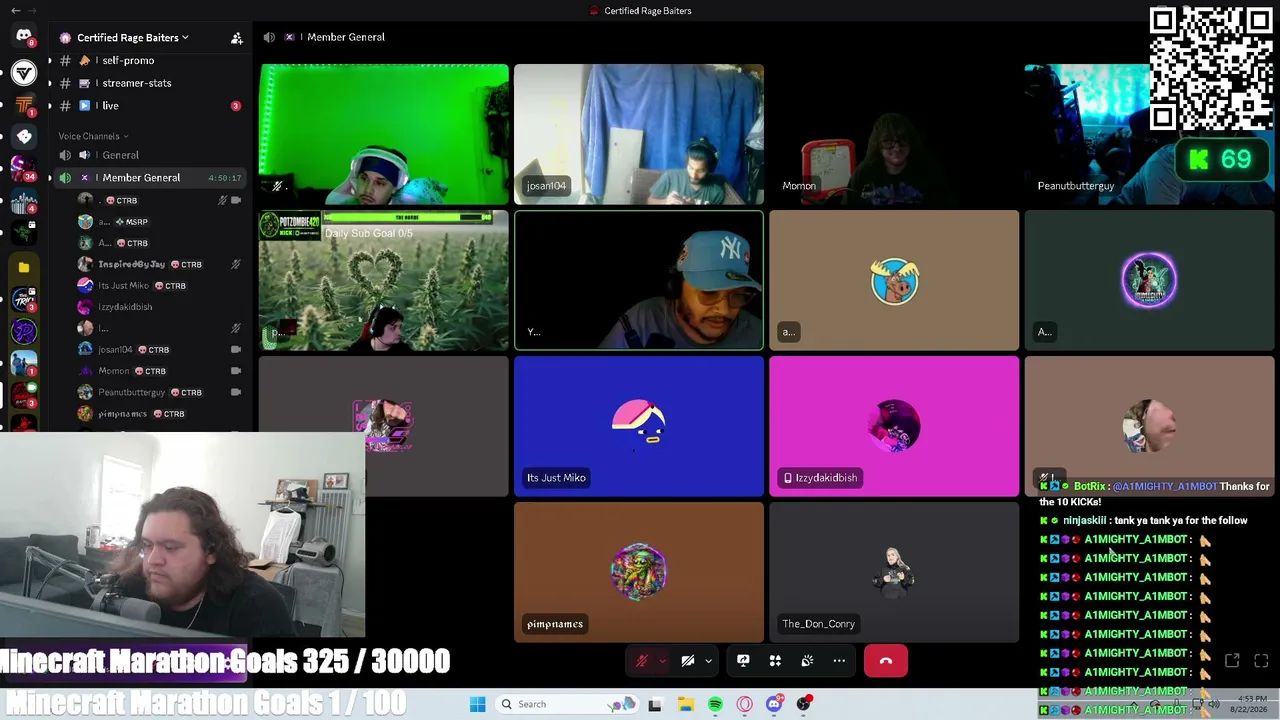Viewport: 1280px width, 720px height.
Task: Disconnect from the voice call
Action: [886, 661]
